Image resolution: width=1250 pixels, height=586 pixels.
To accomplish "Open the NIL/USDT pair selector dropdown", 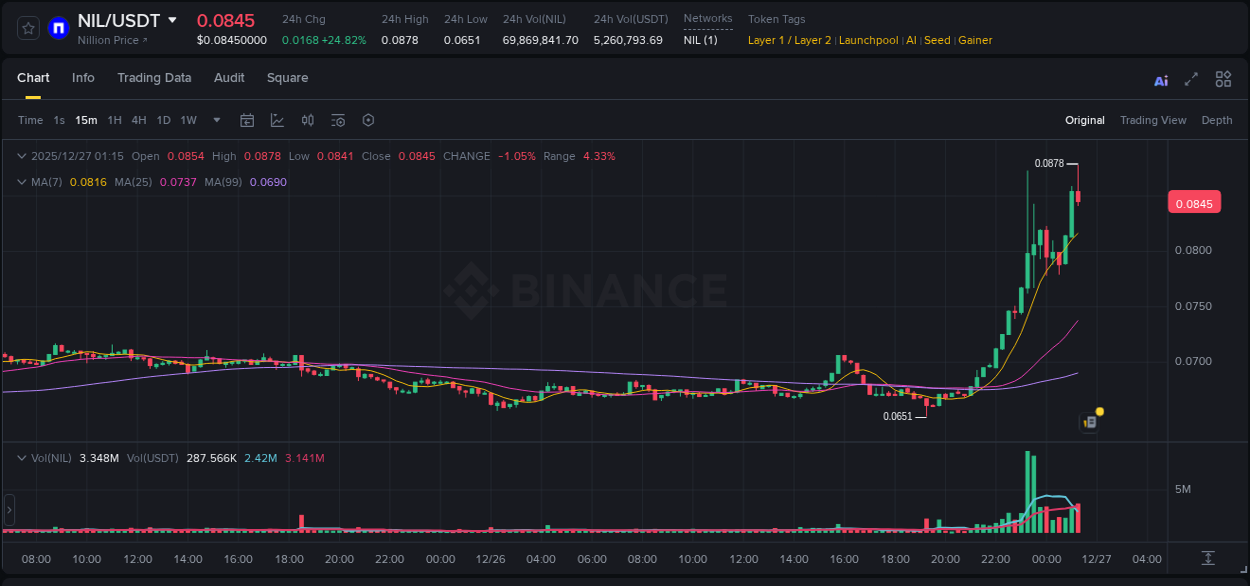I will pos(172,21).
